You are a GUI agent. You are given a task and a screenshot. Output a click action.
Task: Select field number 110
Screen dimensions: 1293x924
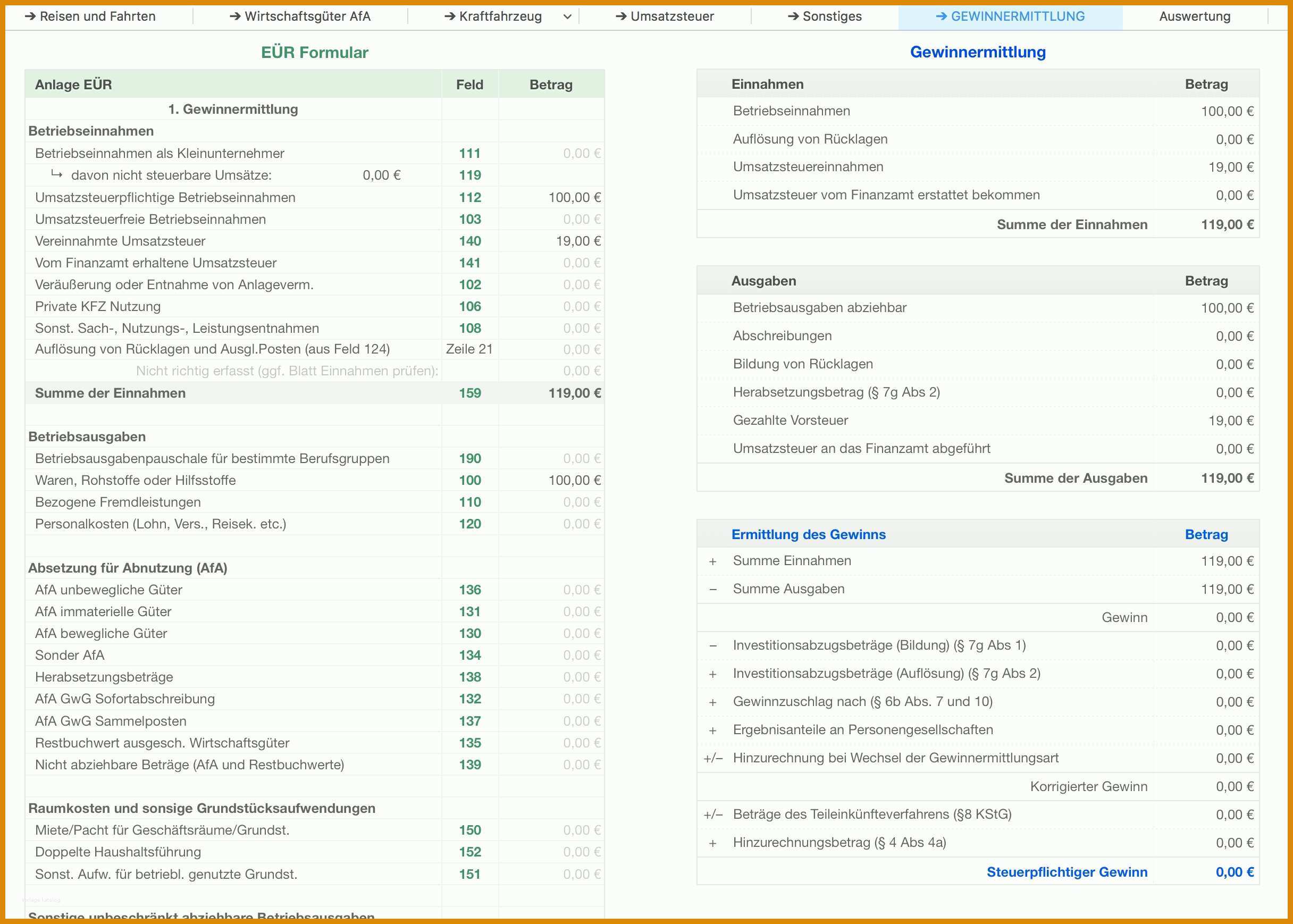470,502
